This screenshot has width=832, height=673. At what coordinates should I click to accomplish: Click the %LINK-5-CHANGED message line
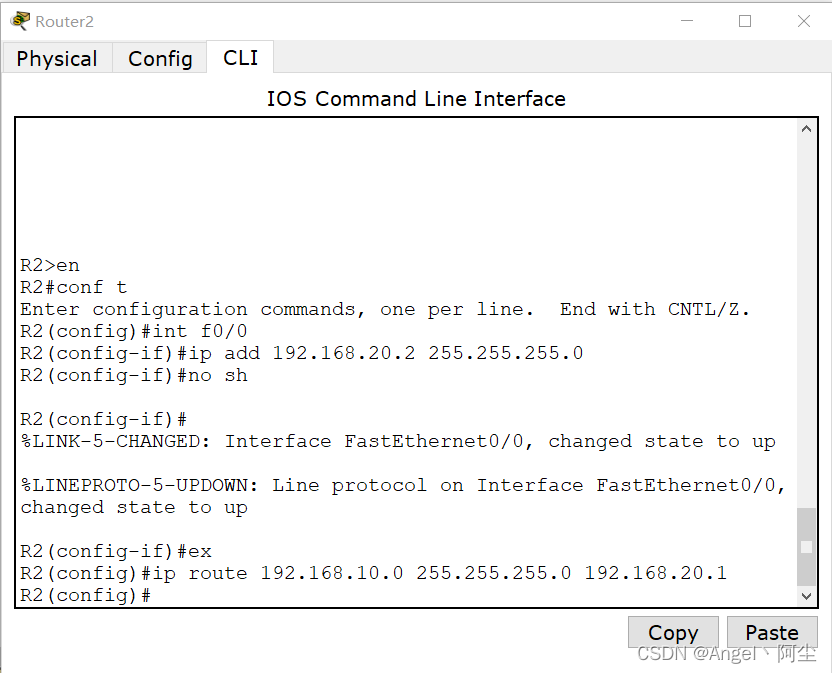point(398,441)
